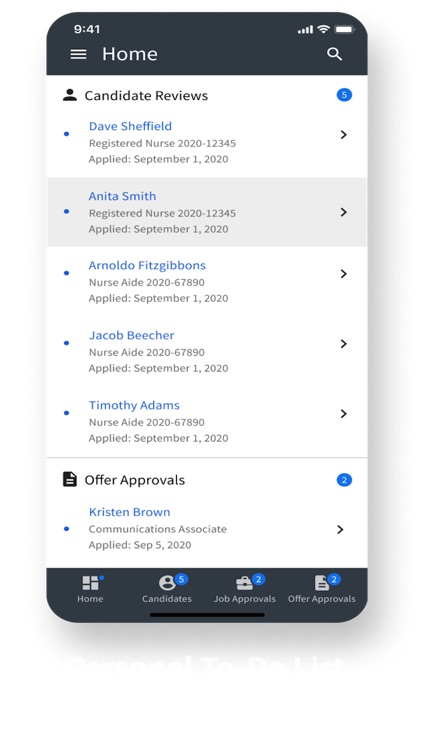Open Anita Smith candidate link
Viewport: 422px width, 750px height.
tap(122, 196)
